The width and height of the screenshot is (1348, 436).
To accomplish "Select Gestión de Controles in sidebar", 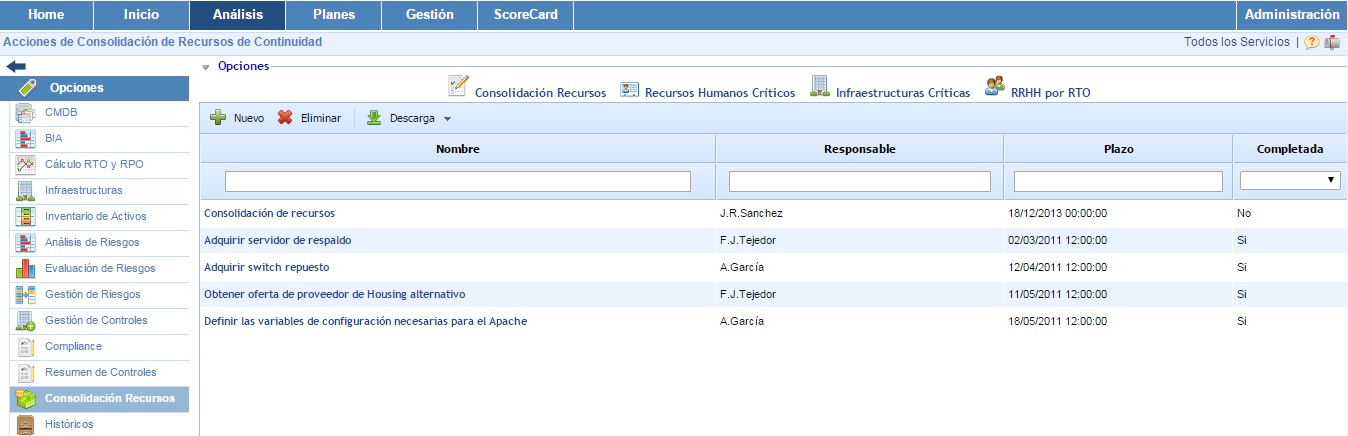I will click(x=96, y=321).
